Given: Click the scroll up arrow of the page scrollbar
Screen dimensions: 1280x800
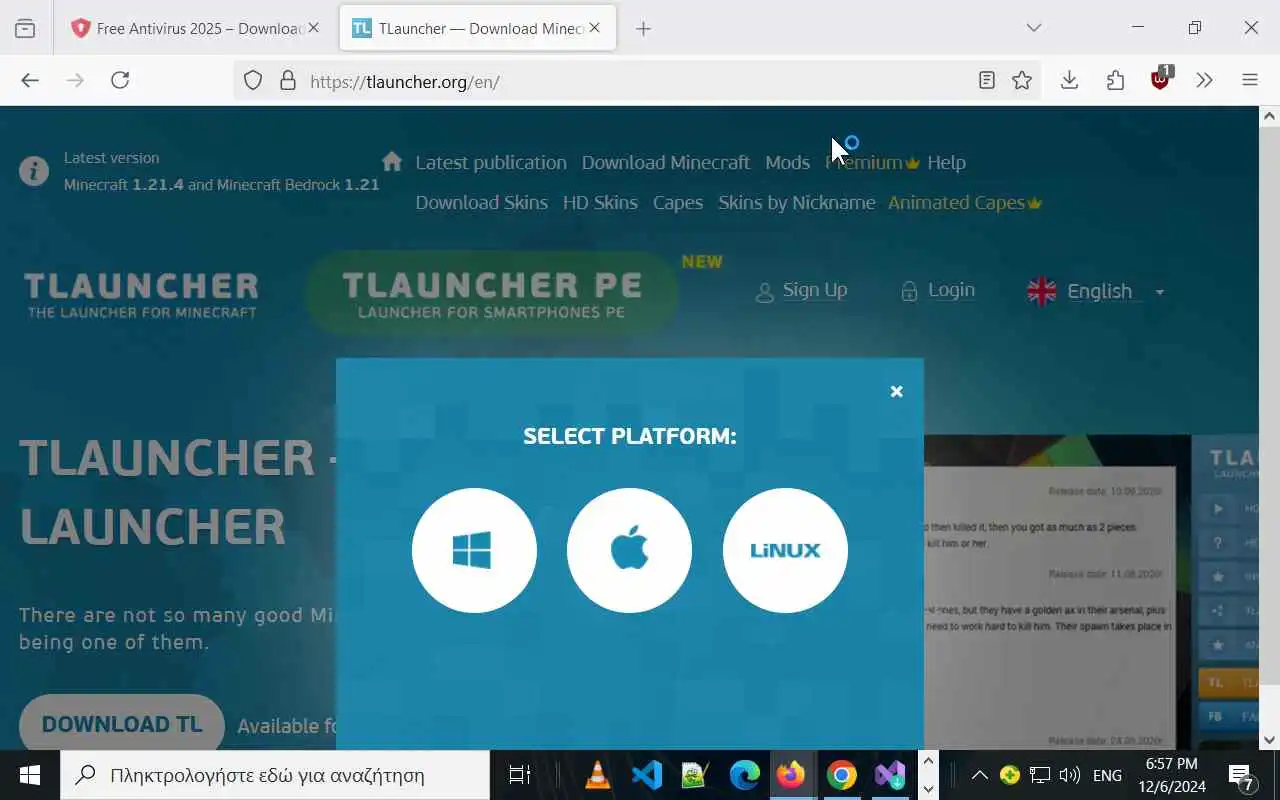Looking at the screenshot, I should [1269, 117].
